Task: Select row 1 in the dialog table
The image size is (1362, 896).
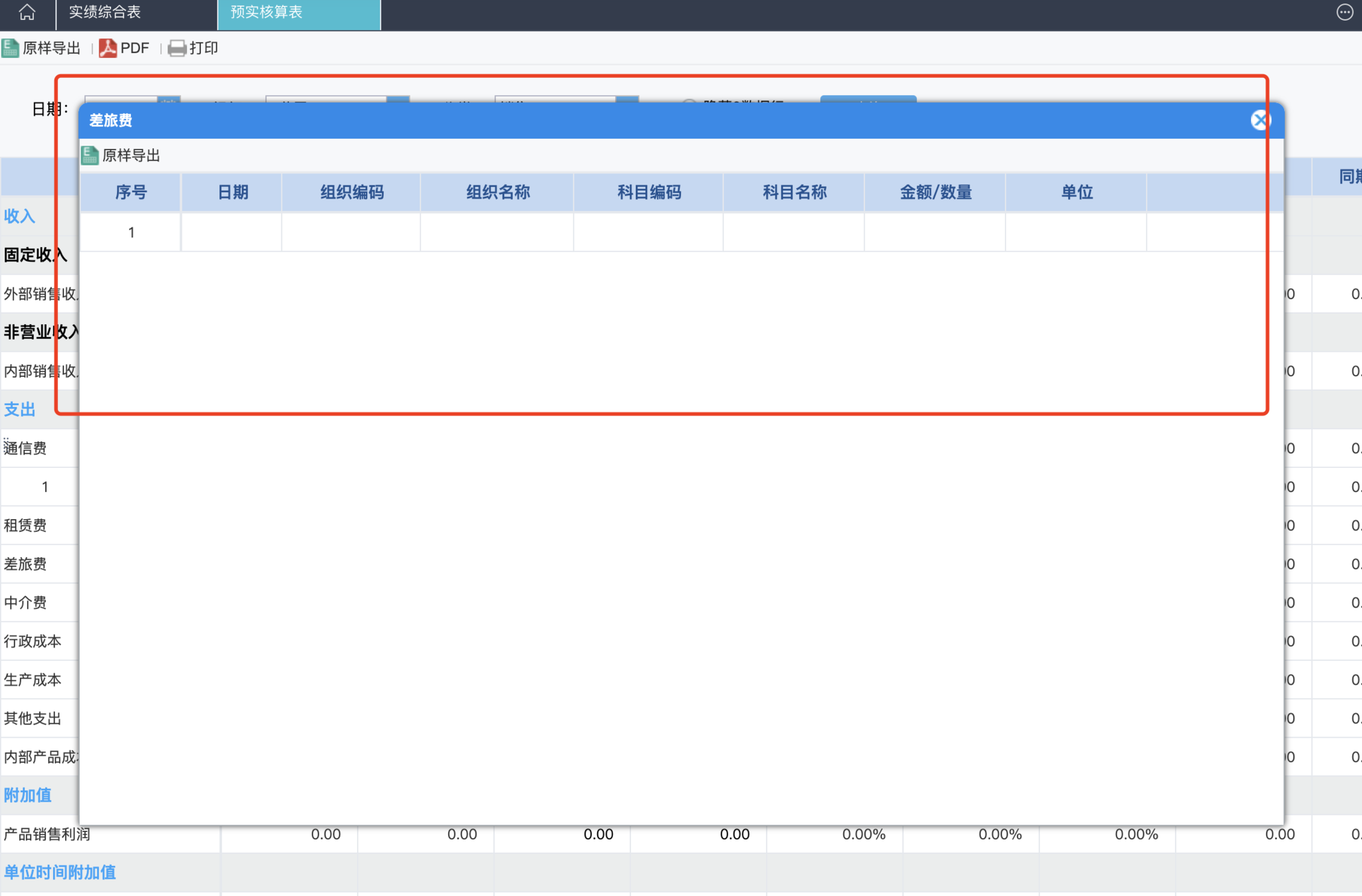Action: [131, 233]
